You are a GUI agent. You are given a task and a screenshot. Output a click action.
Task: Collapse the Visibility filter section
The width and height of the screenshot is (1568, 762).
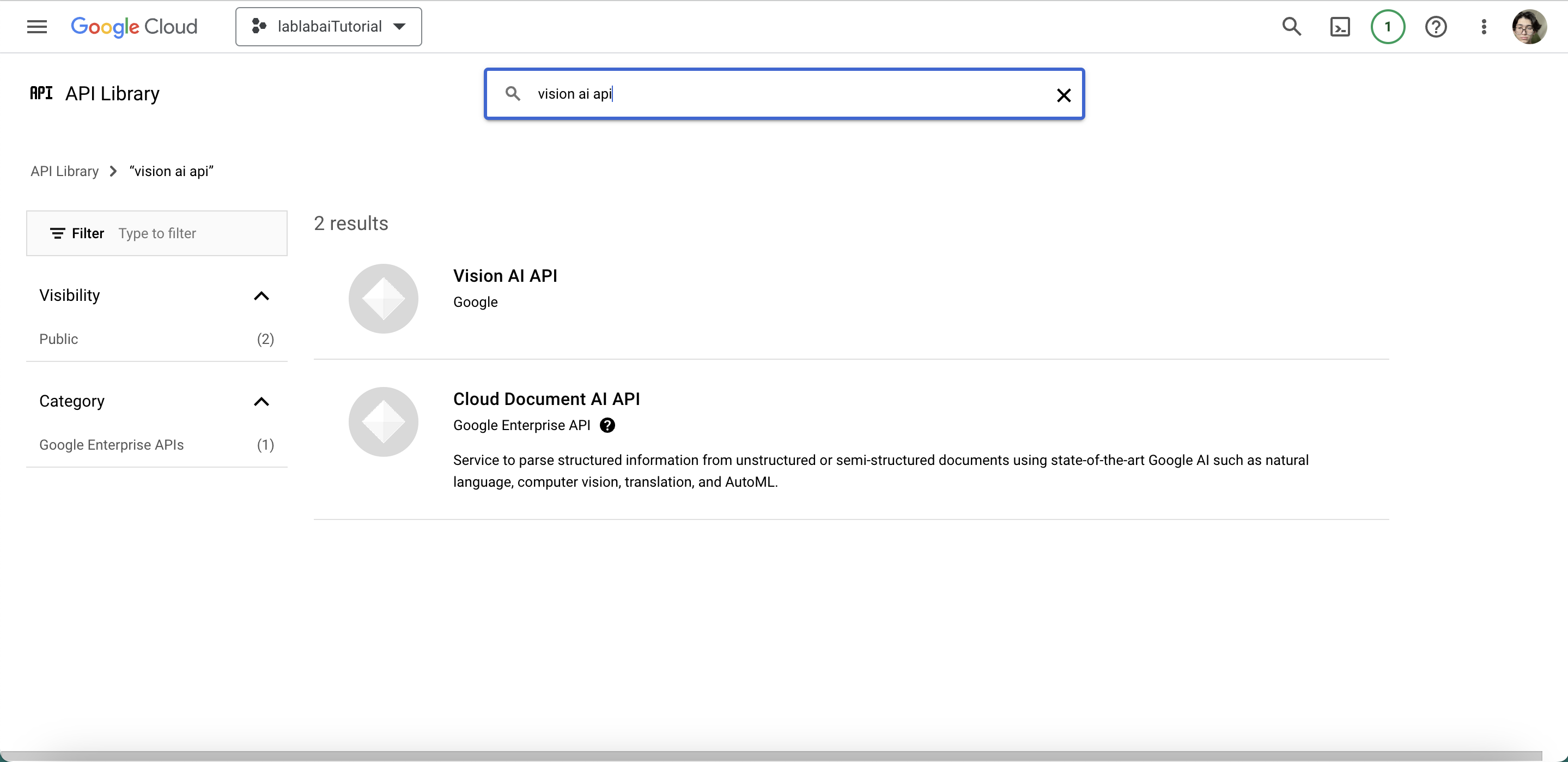pyautogui.click(x=261, y=296)
